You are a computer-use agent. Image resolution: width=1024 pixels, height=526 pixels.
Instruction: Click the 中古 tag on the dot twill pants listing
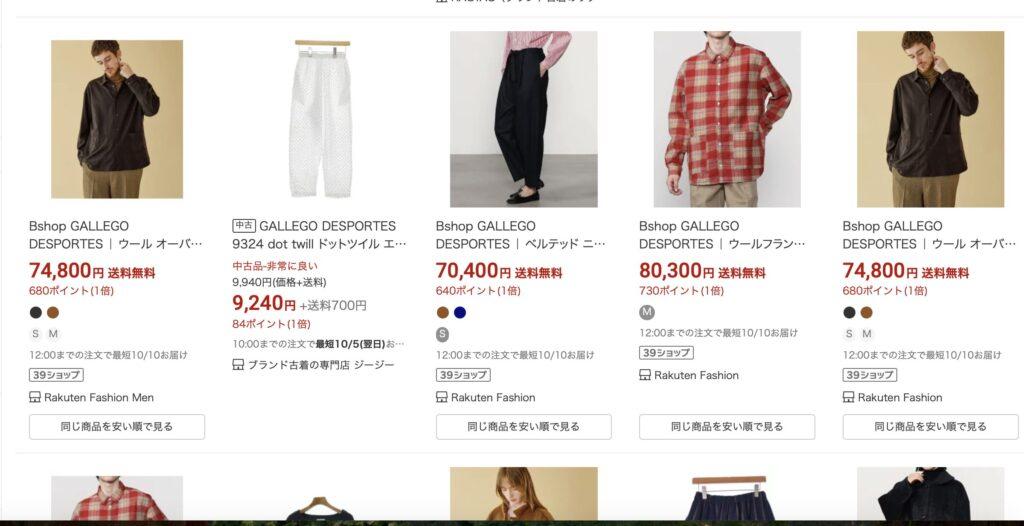244,225
